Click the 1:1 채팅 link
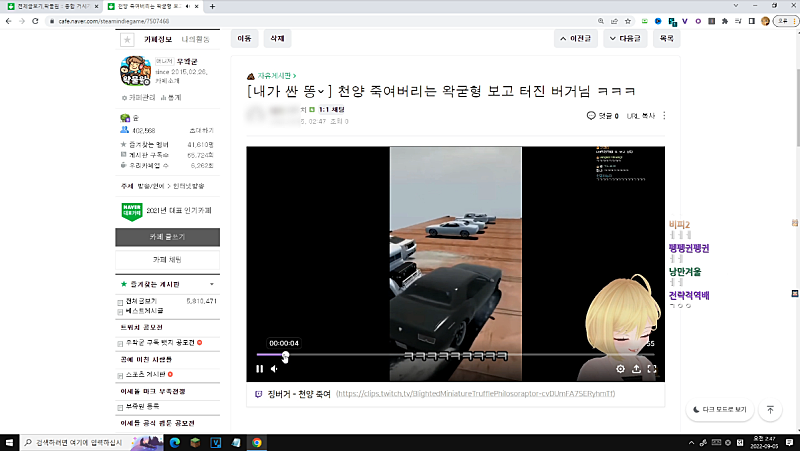Image resolution: width=800 pixels, height=451 pixels. pyautogui.click(x=332, y=109)
